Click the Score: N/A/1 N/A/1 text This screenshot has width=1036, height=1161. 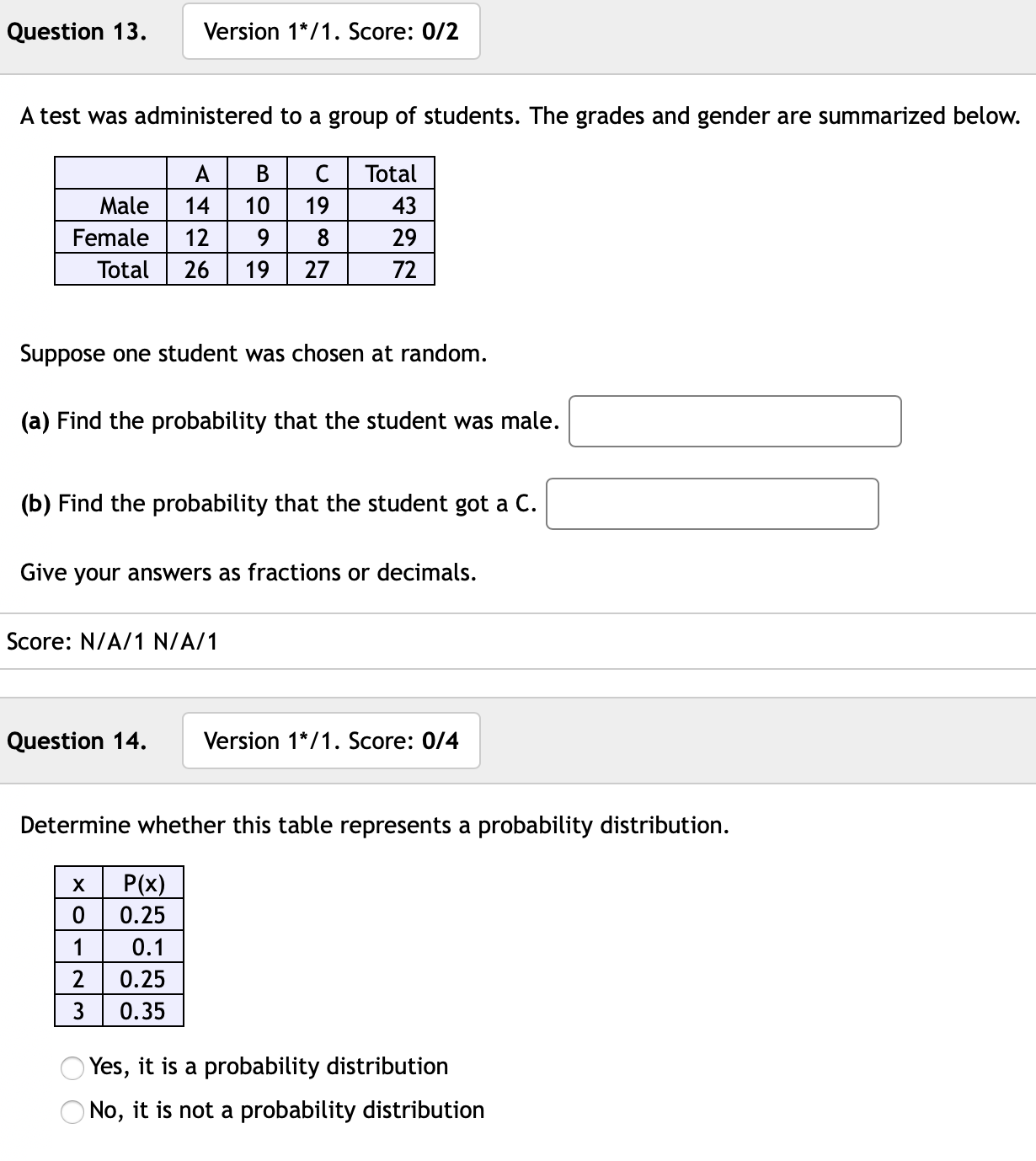coord(109,642)
